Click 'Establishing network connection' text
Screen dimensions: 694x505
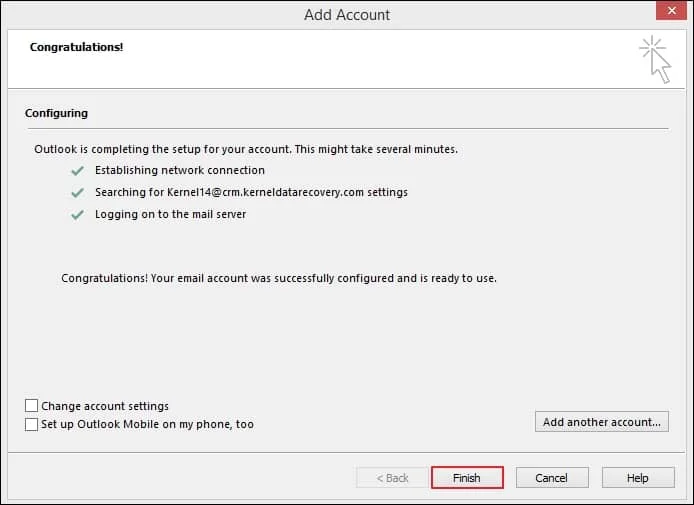[x=180, y=170]
